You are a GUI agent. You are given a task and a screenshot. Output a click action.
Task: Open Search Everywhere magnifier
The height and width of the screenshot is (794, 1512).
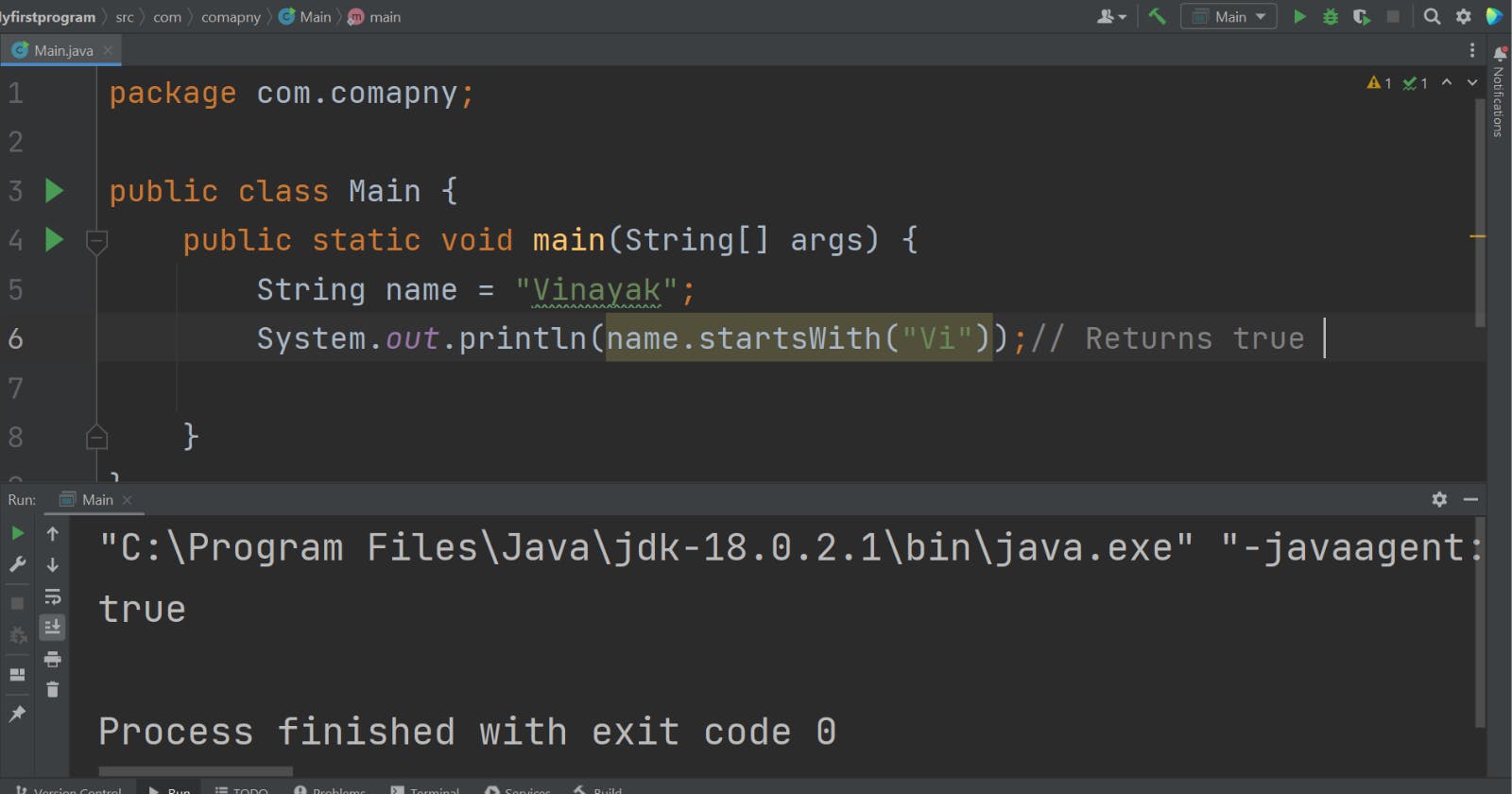tap(1433, 16)
